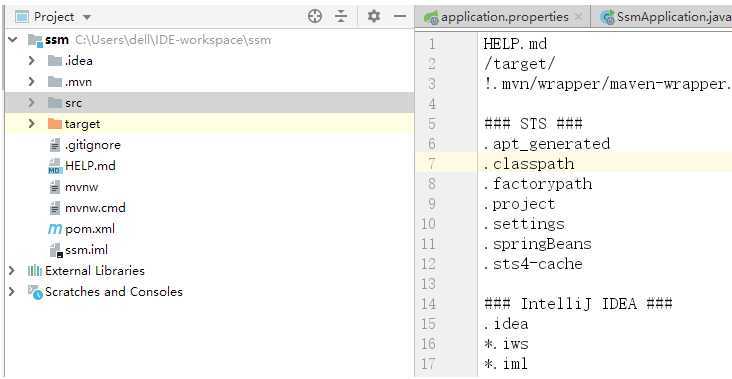Click the application.properties tab Spring icon
Image resolution: width=732 pixels, height=379 pixels.
[x=430, y=18]
